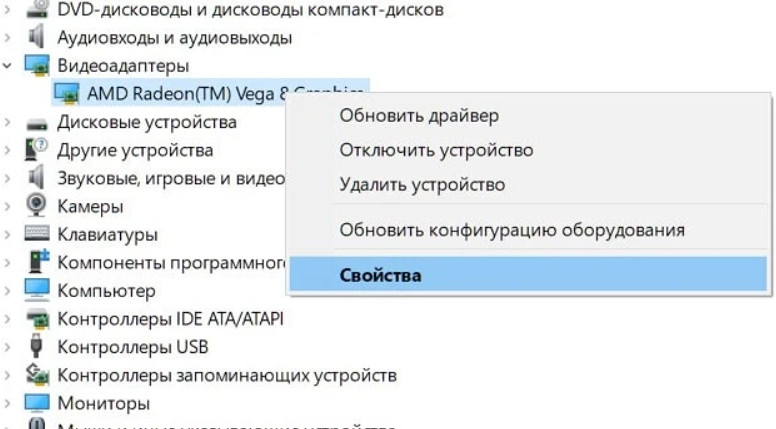Collapse the Видеоадаптеры tree node
776x429 pixels.
coord(8,66)
